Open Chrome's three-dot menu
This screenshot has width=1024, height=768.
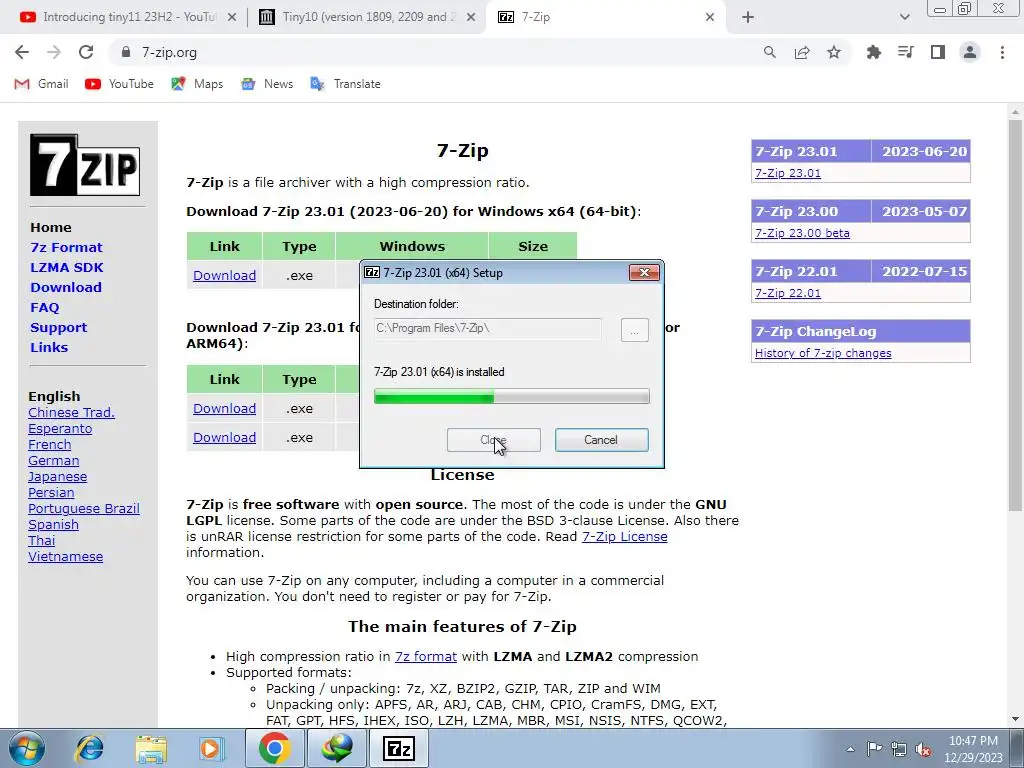1002,52
